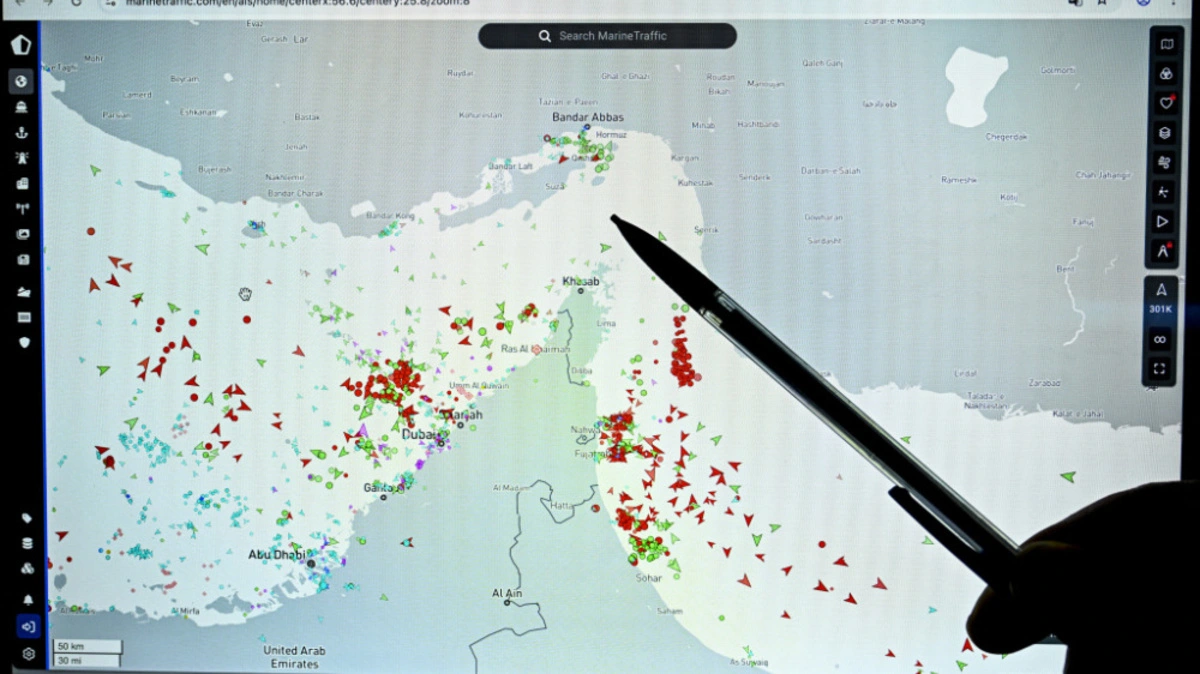Open the vessel filters circles icon
1200x674 pixels.
pos(1165,73)
